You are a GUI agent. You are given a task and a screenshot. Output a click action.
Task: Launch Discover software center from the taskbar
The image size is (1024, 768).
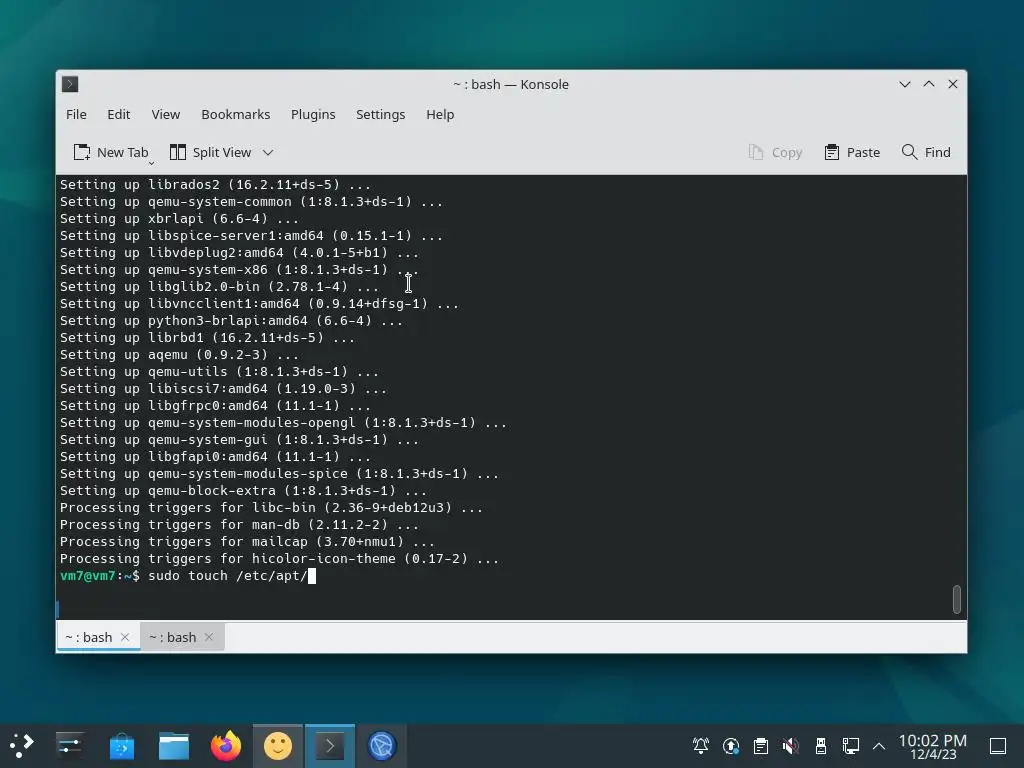121,745
